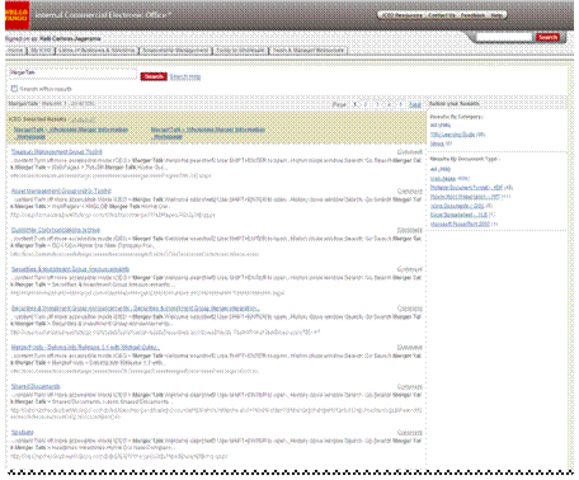
Task: Click the MergerTalk query input field
Action: [73, 73]
